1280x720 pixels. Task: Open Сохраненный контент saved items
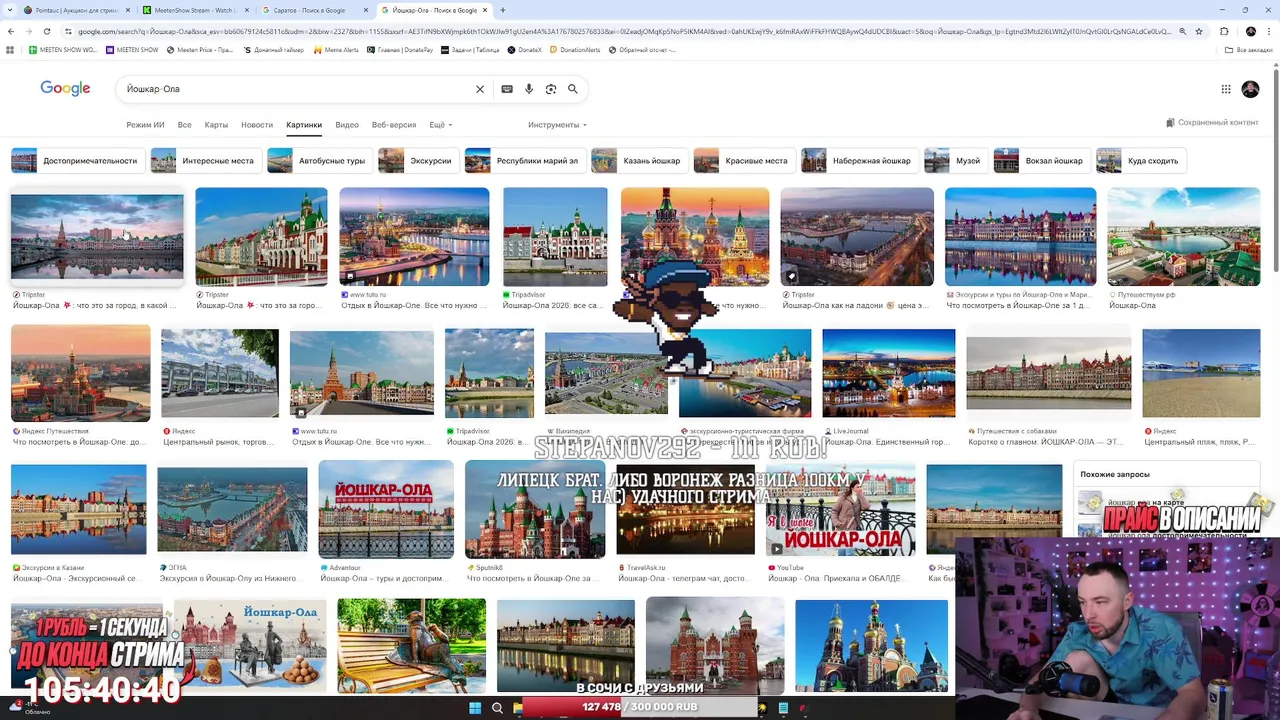[1212, 123]
